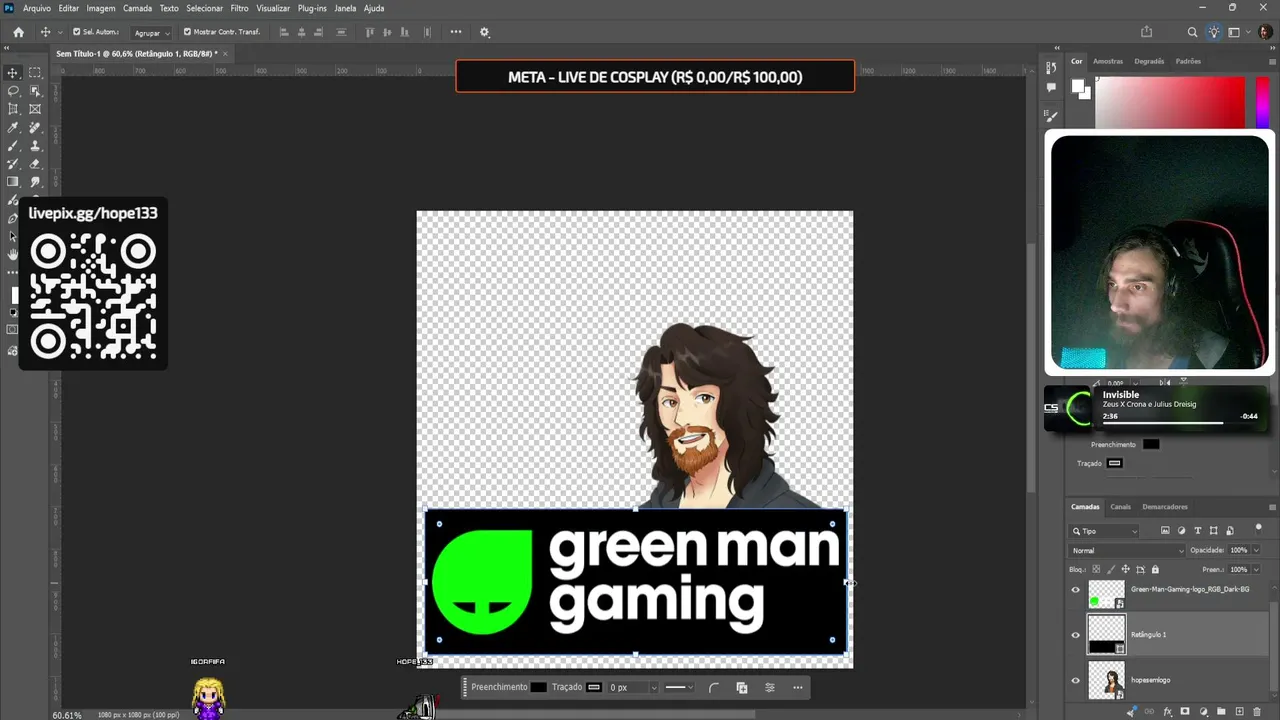Open the Discover lightbulb icon
Screen dimensions: 1280x720
pos(1214,32)
